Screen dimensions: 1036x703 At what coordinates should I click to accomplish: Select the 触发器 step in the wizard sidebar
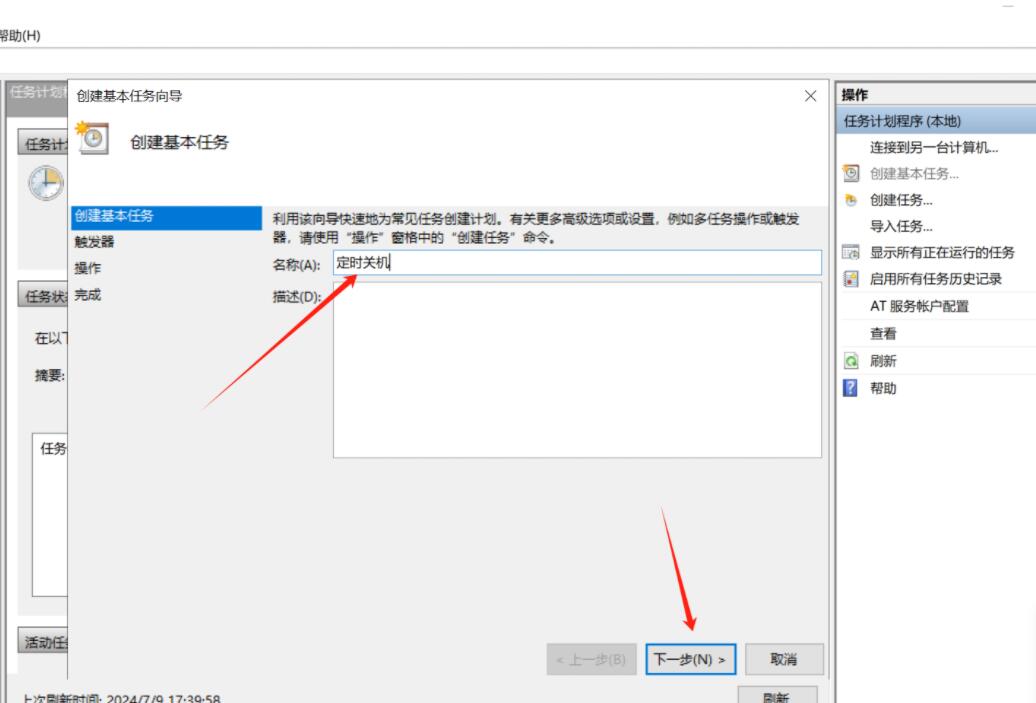point(95,242)
